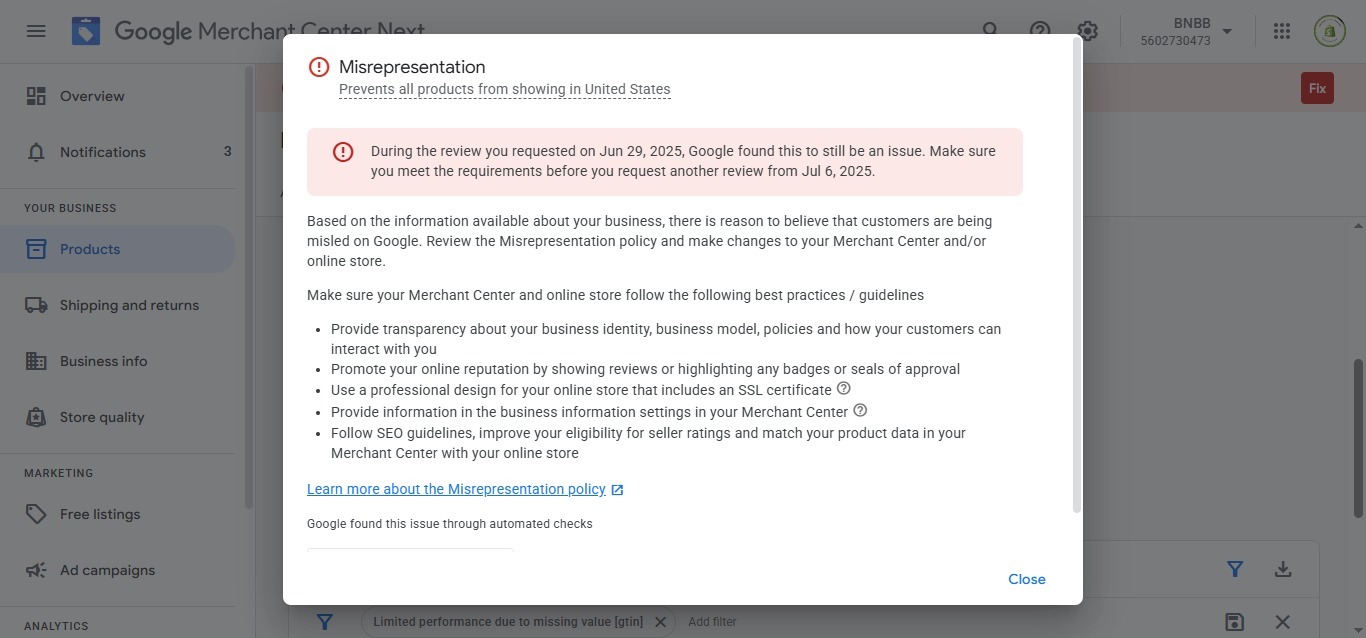Remove the missing gtin filter chip
This screenshot has width=1366, height=638.
[x=660, y=622]
